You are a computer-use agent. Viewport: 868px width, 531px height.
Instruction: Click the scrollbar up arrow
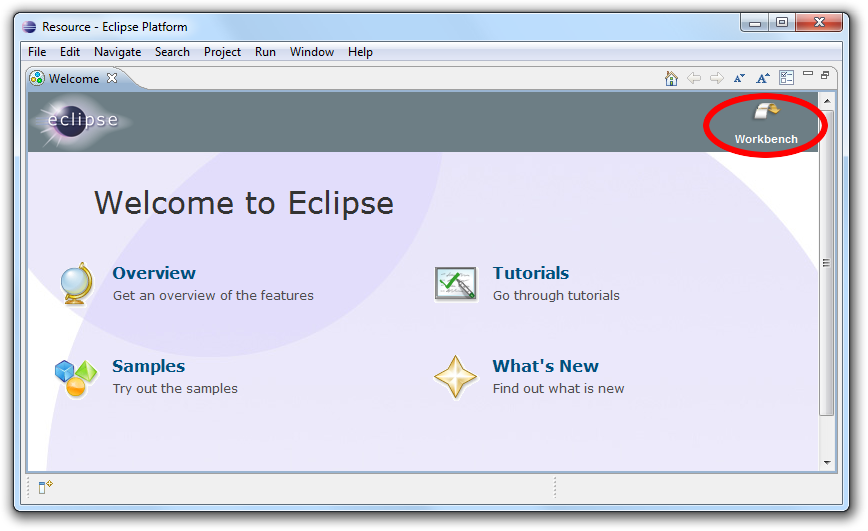(x=827, y=101)
